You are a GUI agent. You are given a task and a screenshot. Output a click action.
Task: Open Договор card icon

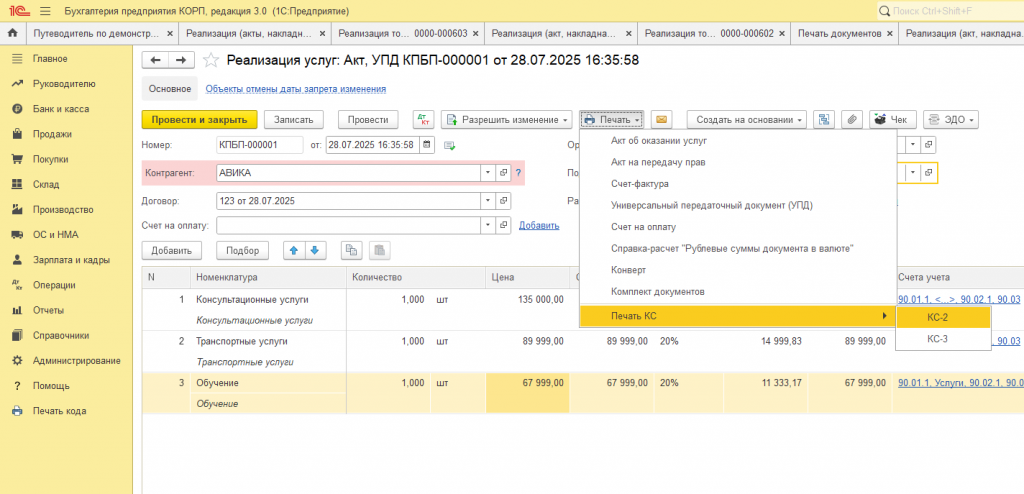click(x=503, y=201)
